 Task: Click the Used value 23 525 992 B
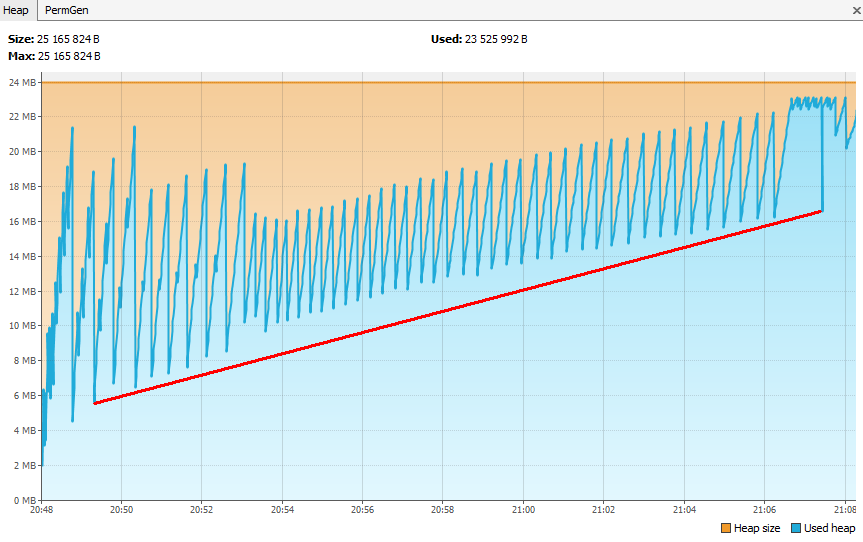click(x=495, y=39)
